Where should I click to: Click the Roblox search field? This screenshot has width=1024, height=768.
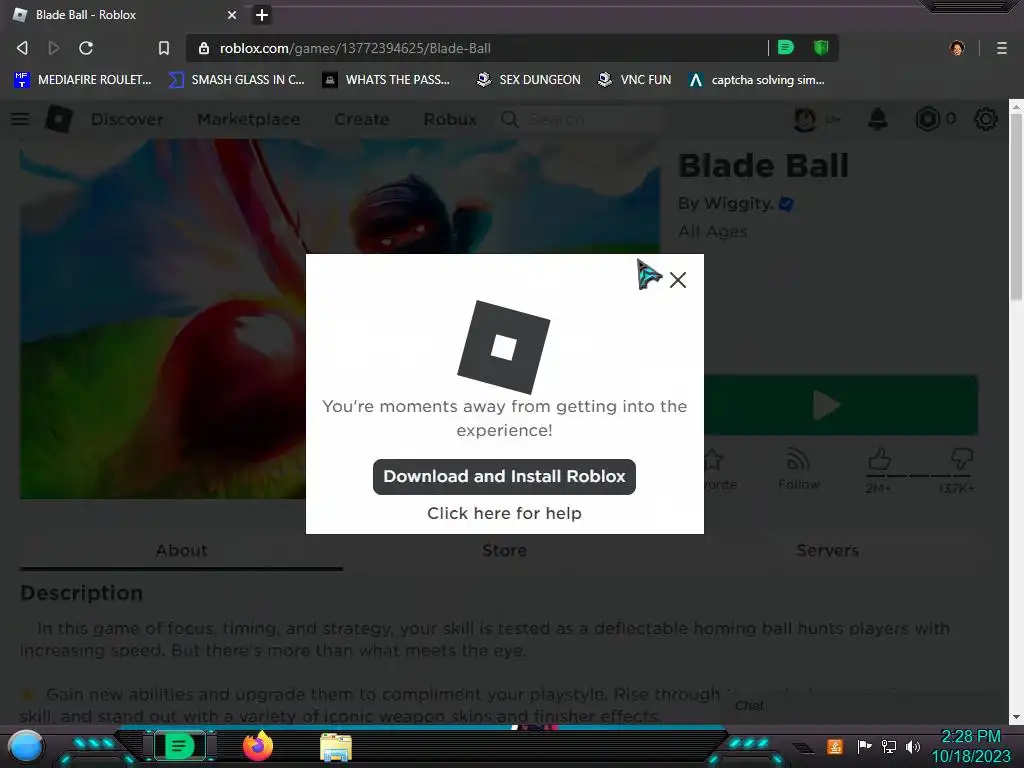pos(578,120)
